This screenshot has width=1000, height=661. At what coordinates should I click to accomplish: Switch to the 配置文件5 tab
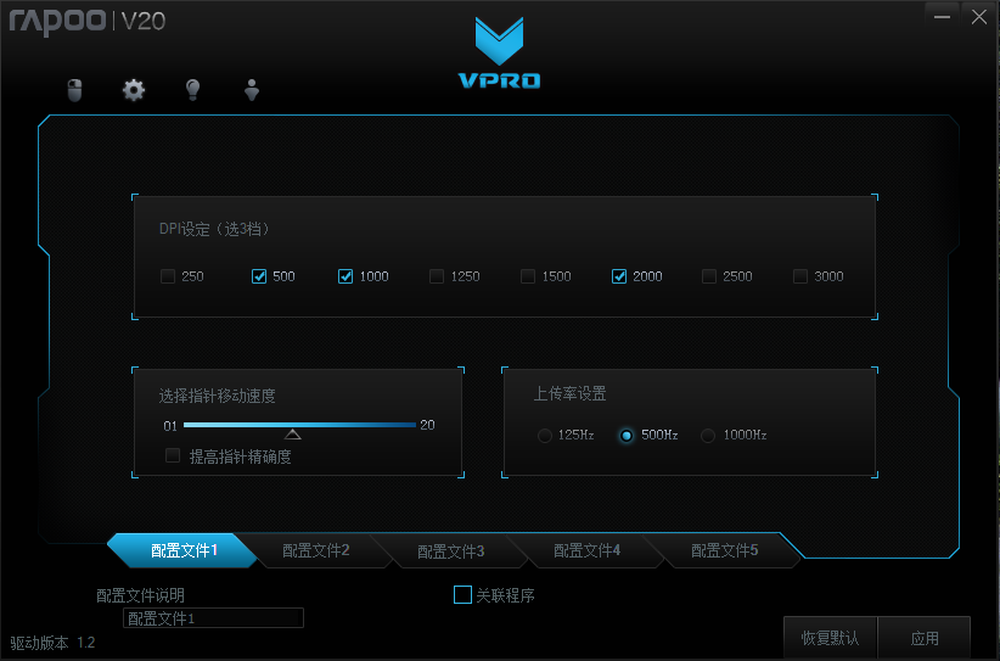tap(724, 550)
